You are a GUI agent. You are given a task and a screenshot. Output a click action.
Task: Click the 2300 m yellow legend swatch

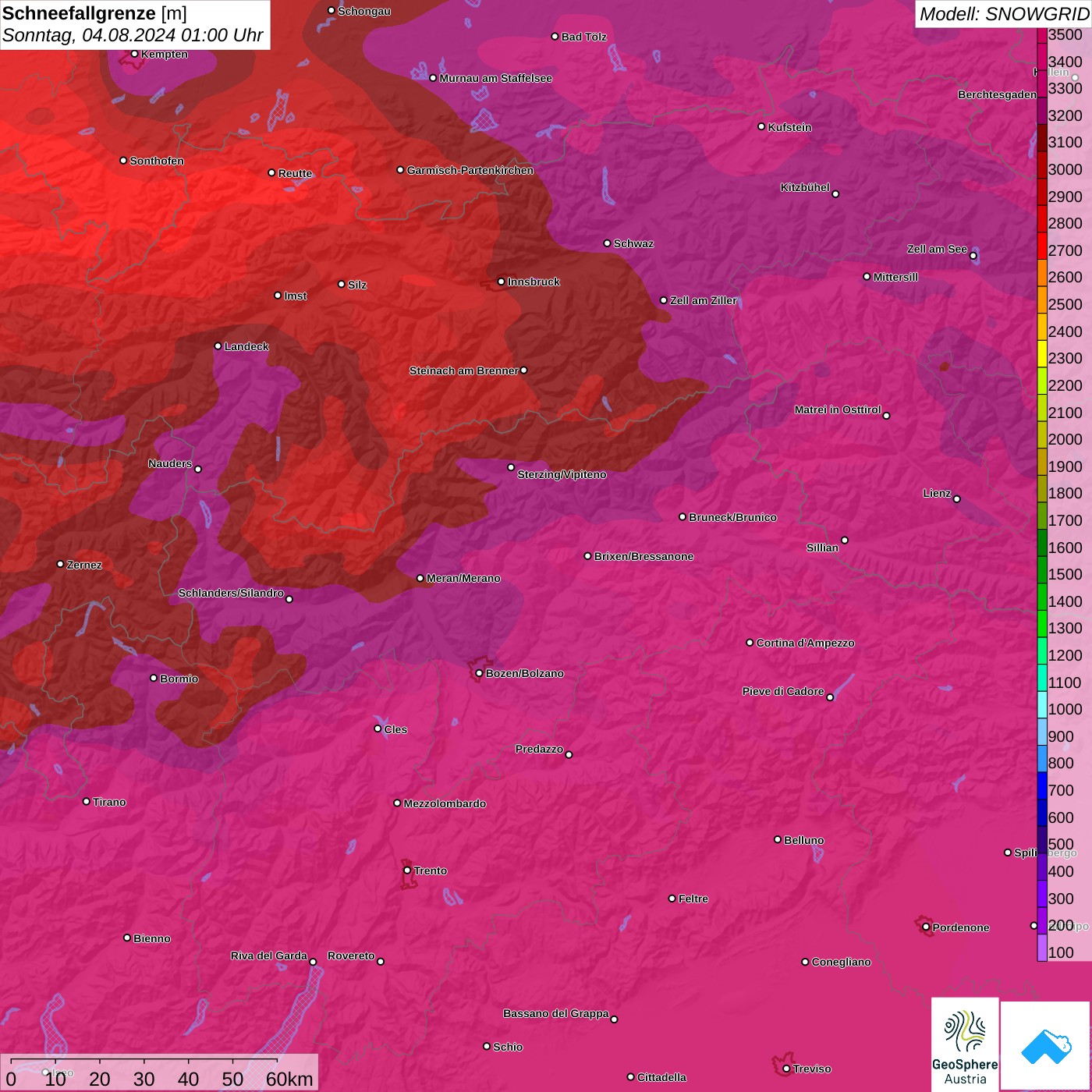click(x=1042, y=353)
